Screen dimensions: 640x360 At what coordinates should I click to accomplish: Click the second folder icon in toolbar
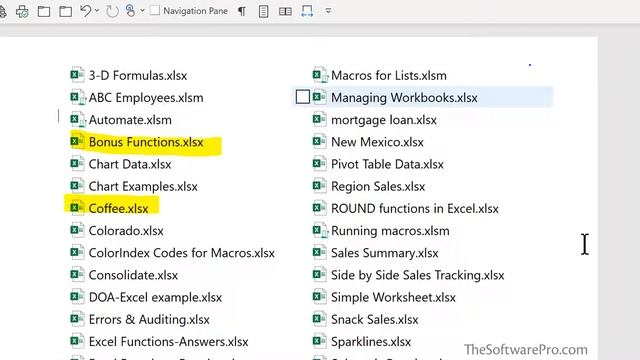click(x=65, y=11)
